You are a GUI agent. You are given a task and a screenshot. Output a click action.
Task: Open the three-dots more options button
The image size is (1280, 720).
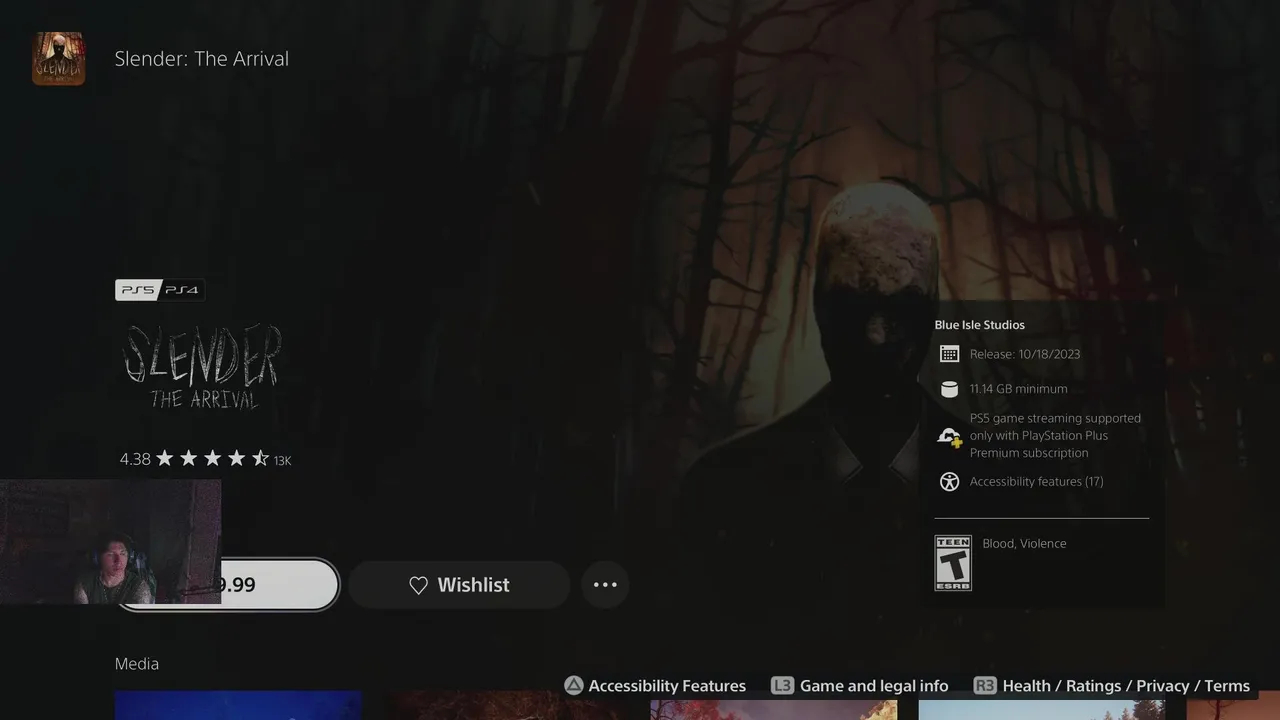pos(605,585)
